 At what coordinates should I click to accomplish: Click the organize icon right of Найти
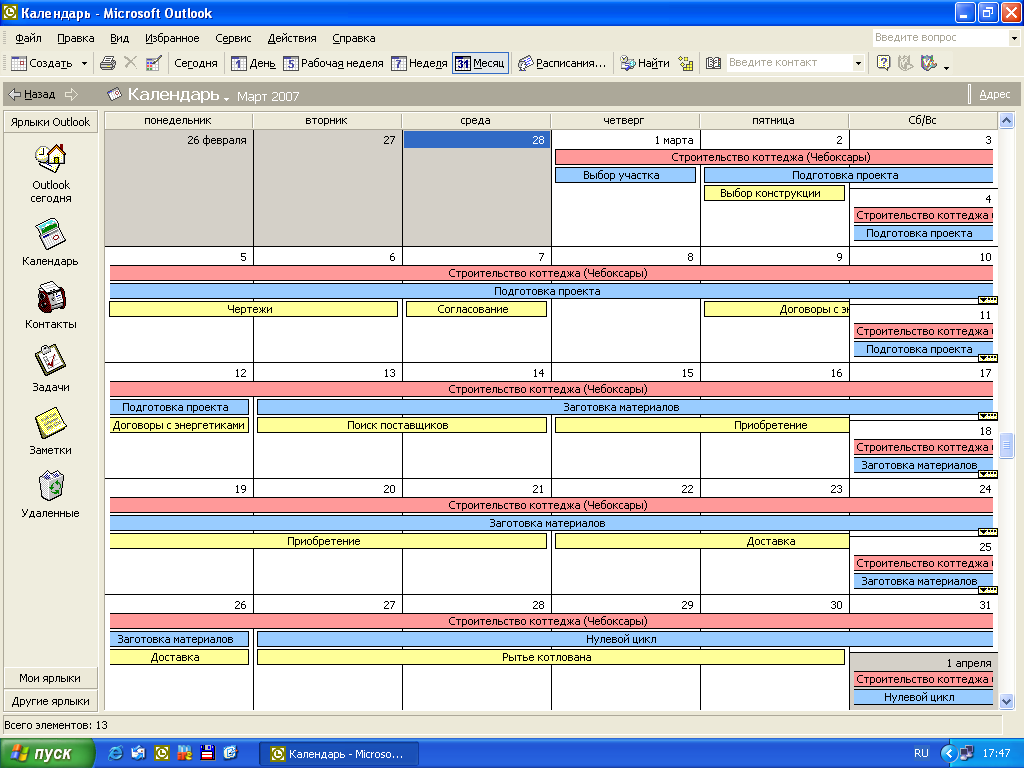(686, 63)
